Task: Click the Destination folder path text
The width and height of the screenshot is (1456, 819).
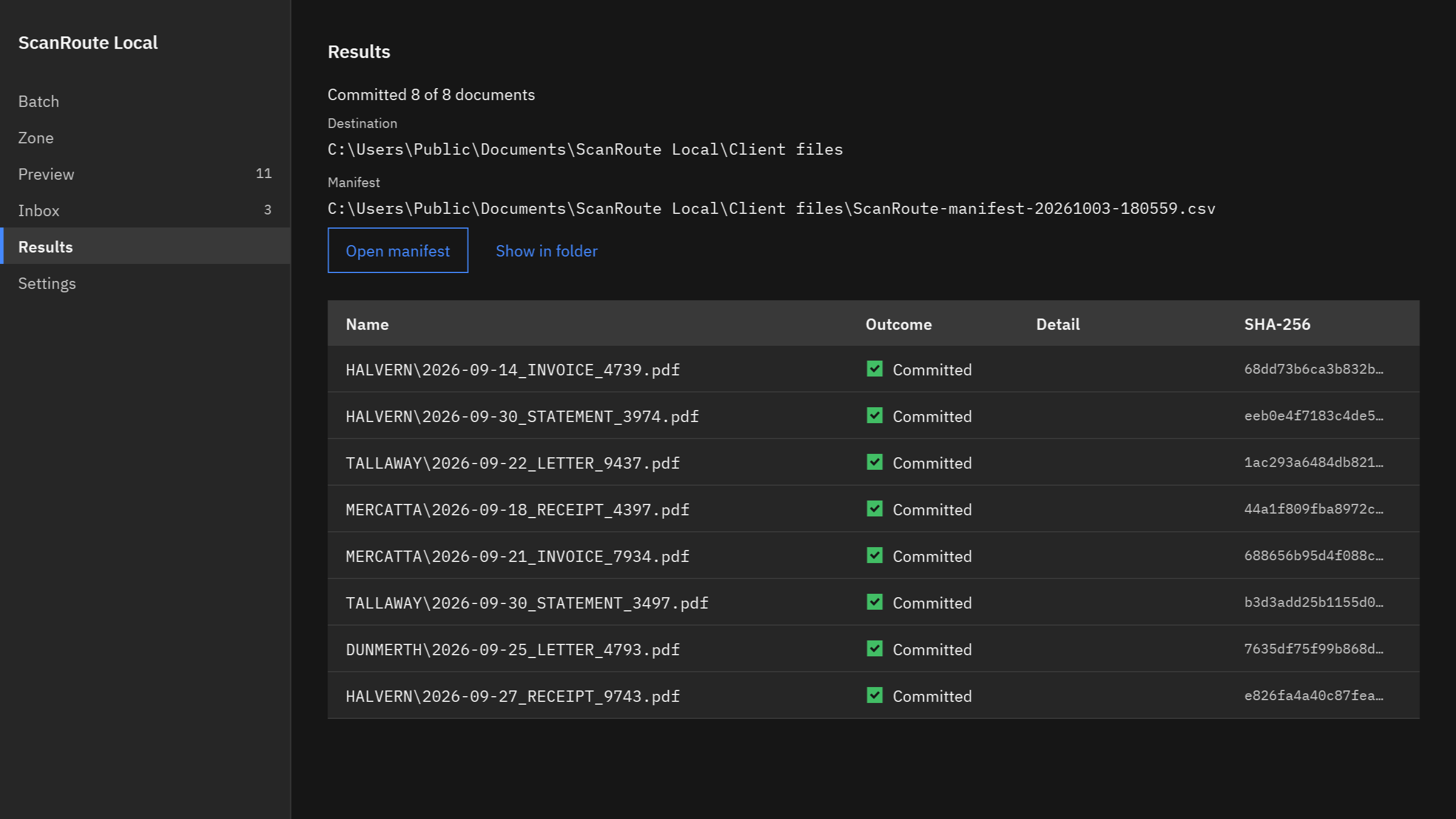Action: (585, 150)
